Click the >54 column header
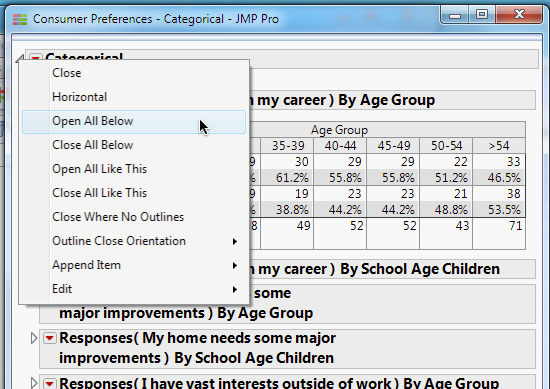The height and width of the screenshot is (389, 550). tap(499, 146)
